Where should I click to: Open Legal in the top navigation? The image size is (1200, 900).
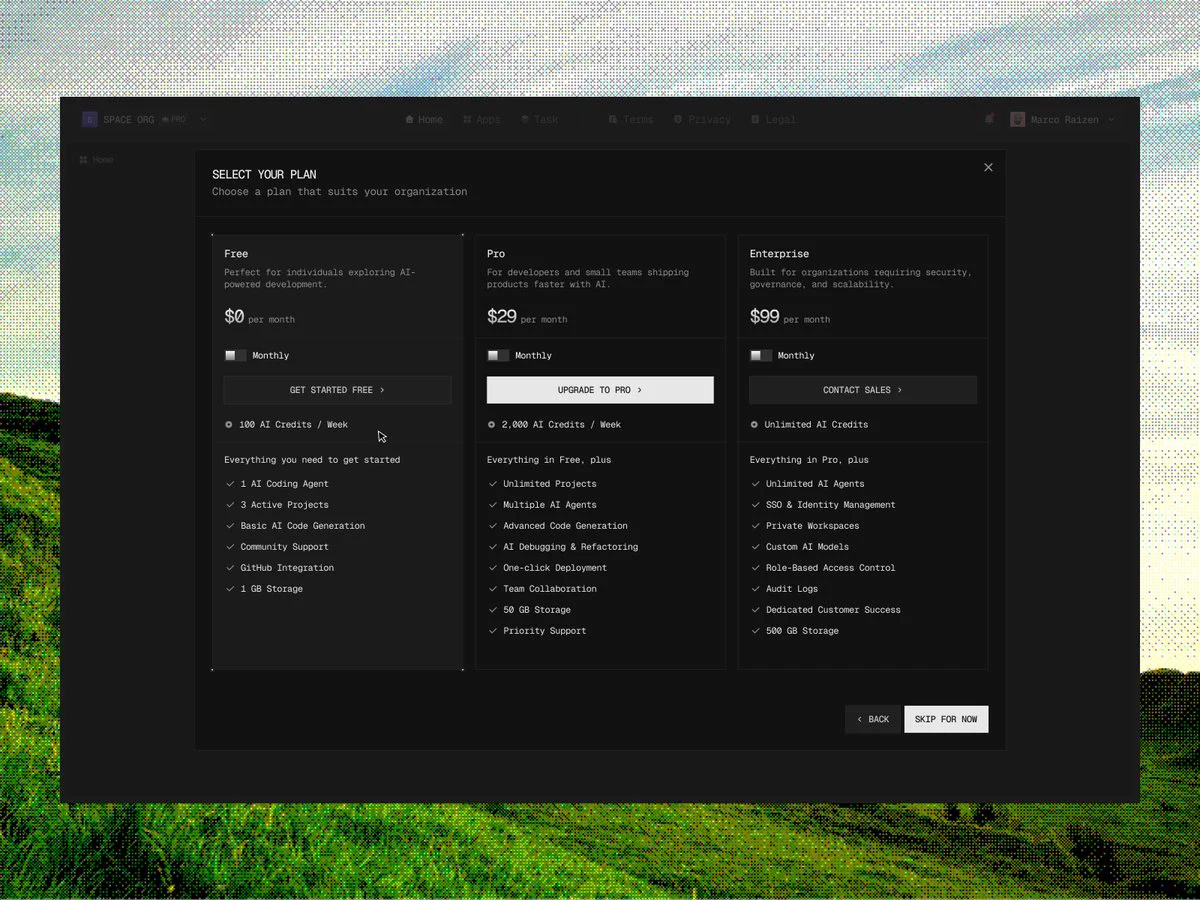point(774,120)
